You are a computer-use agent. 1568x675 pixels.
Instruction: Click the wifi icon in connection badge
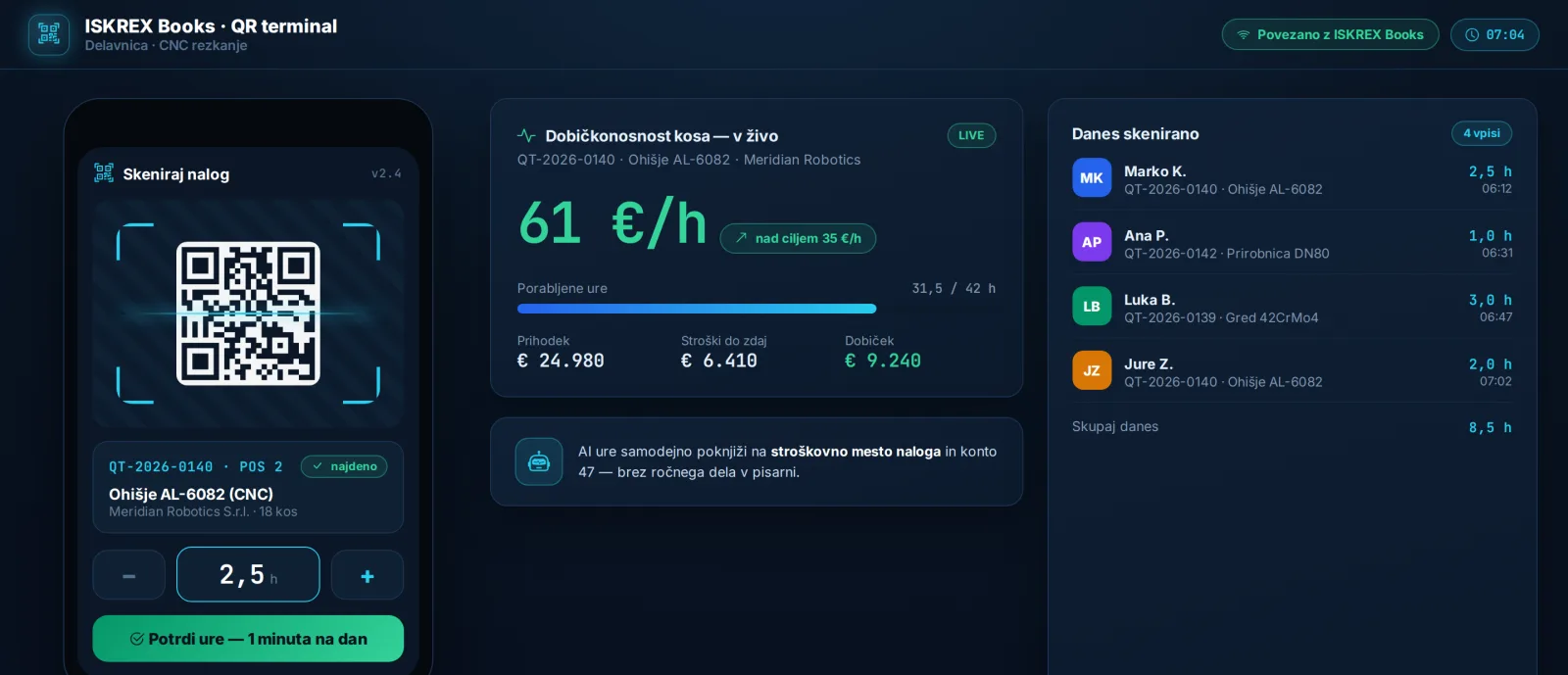[x=1243, y=34]
